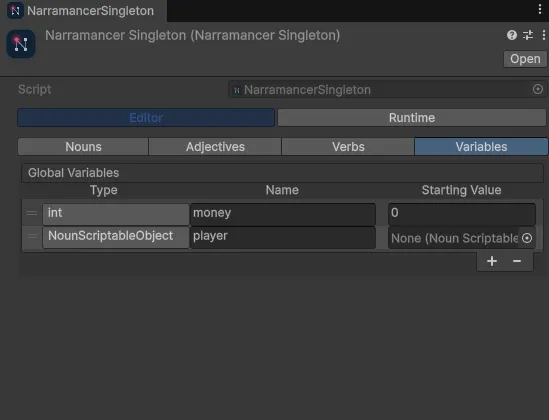Switch to Editor mode

pyautogui.click(x=146, y=118)
